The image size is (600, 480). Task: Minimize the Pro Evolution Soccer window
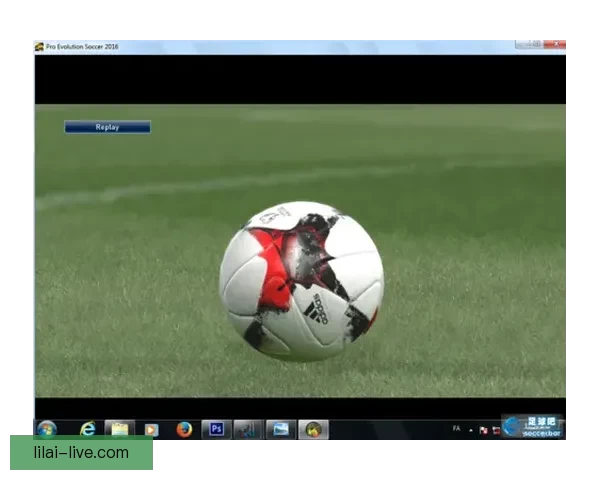(x=523, y=45)
